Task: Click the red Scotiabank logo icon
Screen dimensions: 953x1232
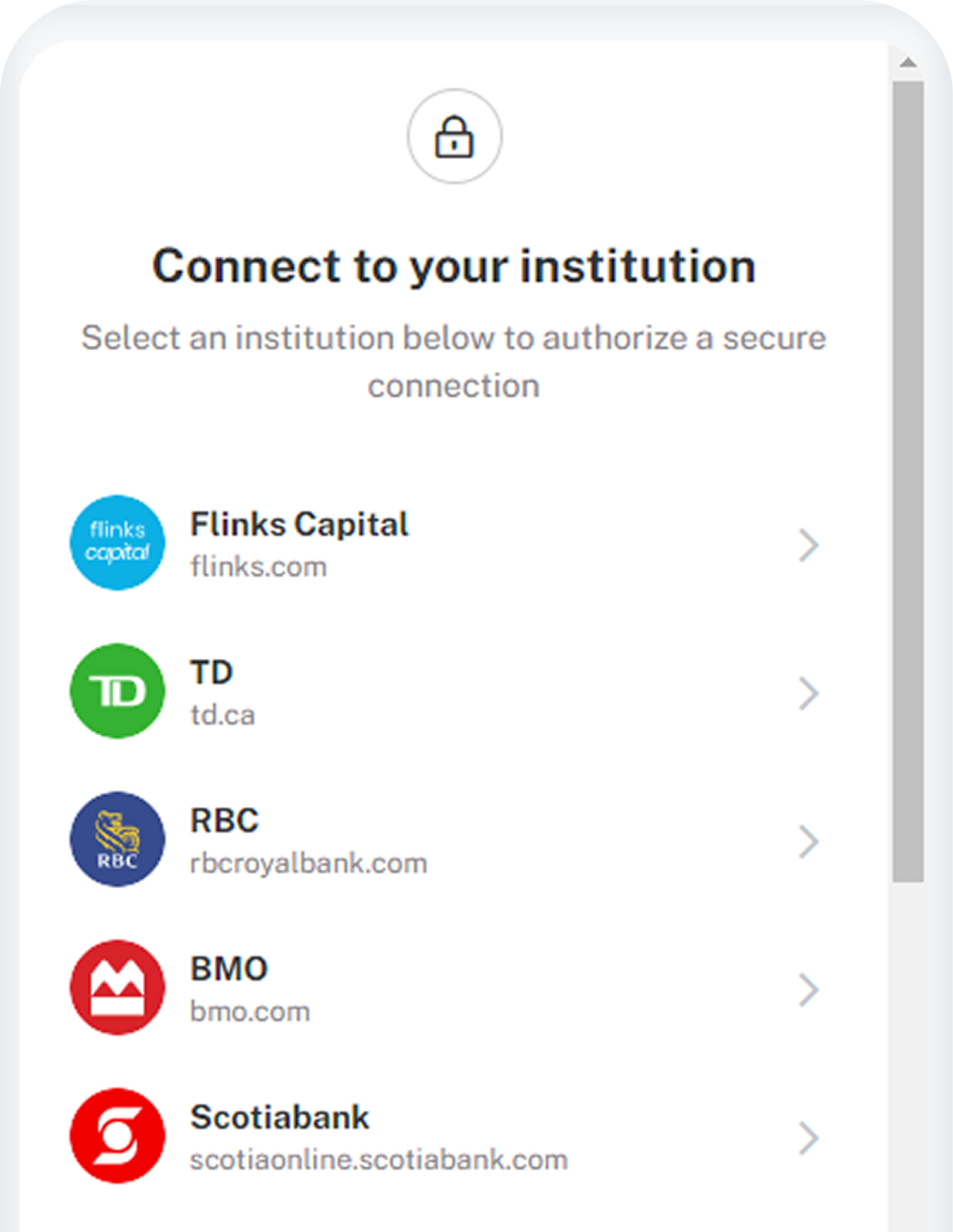Action: [x=118, y=1136]
